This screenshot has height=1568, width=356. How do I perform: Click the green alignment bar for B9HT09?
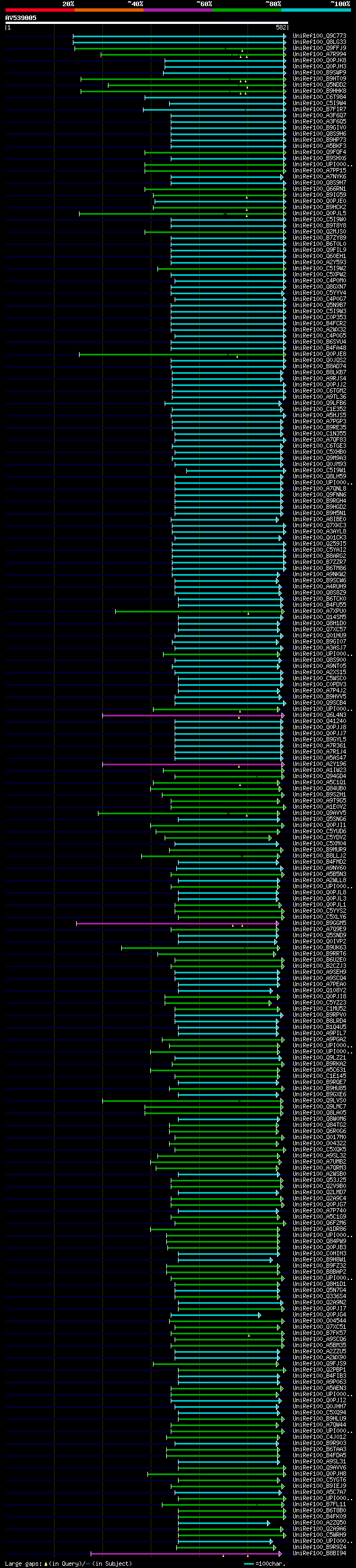coord(183,78)
